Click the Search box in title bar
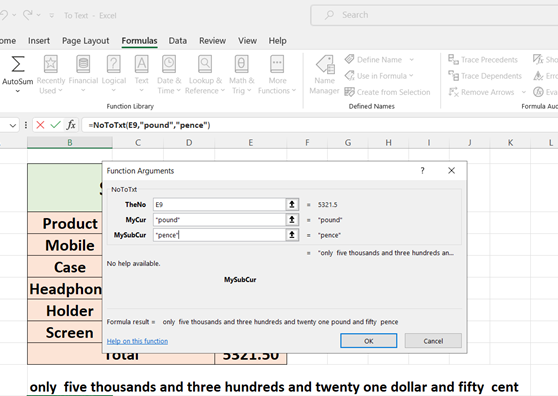 [434, 15]
